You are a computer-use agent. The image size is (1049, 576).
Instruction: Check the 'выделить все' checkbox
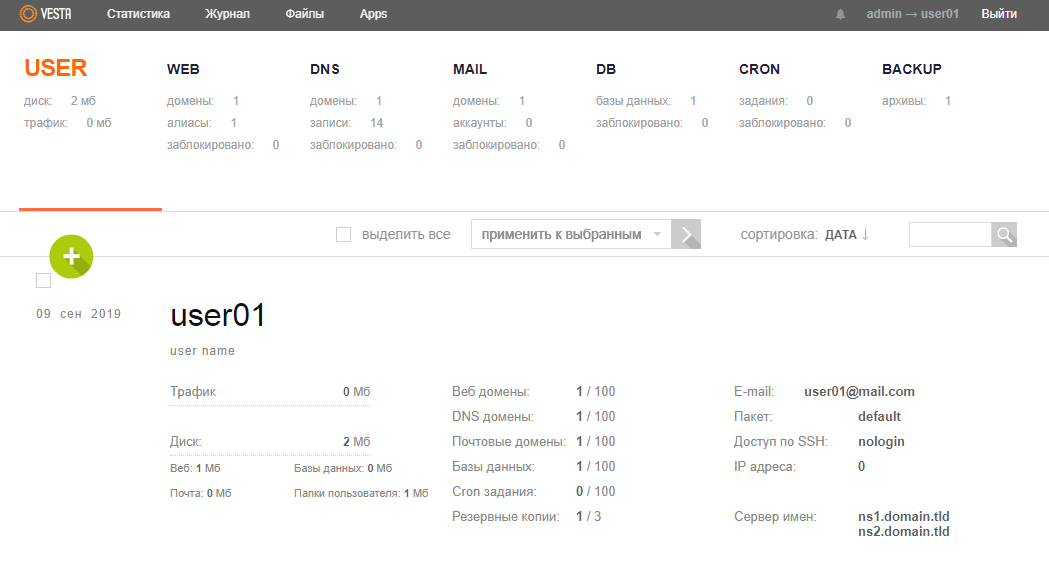[x=344, y=235]
